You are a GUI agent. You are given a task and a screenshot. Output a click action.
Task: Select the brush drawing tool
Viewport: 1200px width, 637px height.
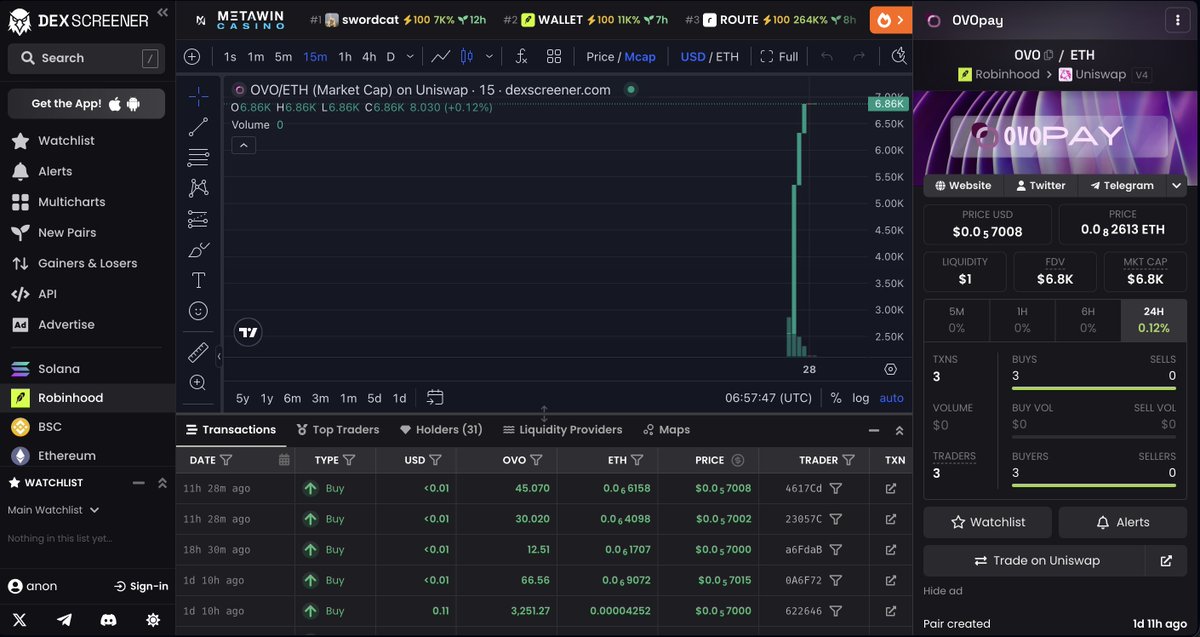click(x=198, y=250)
